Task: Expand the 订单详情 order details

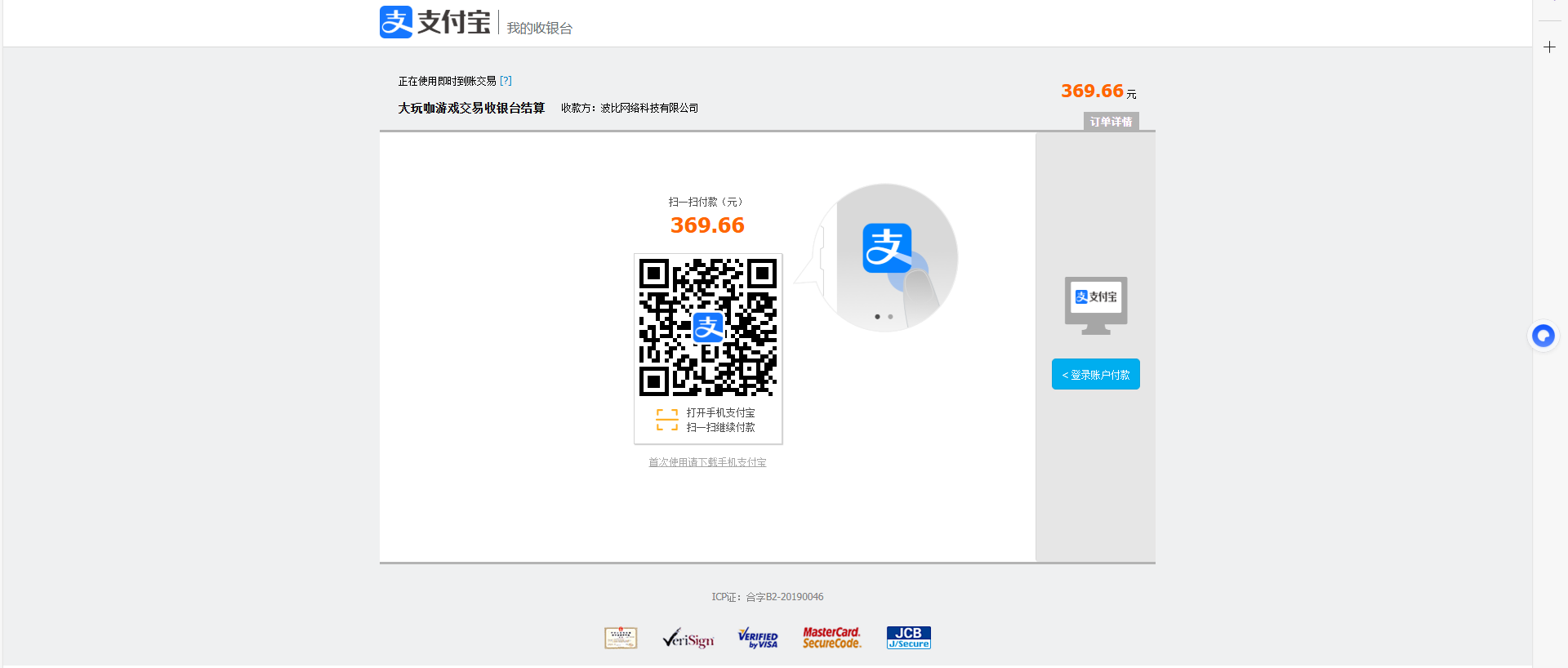Action: click(1111, 122)
